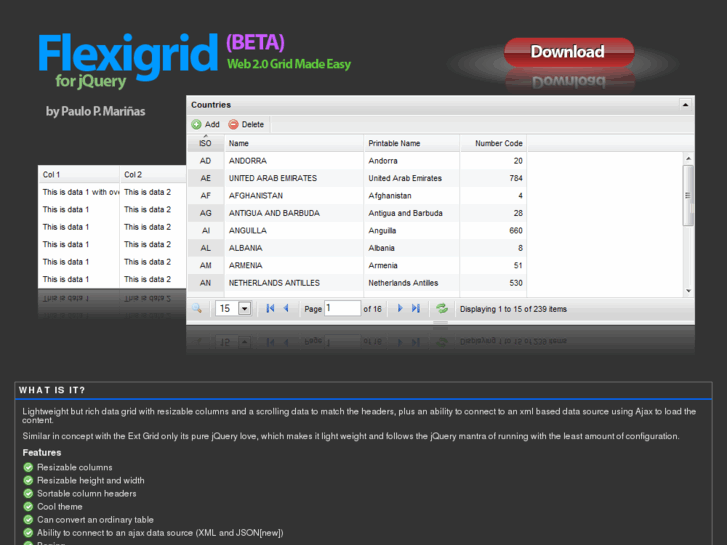Jump to the last page icon

point(416,308)
